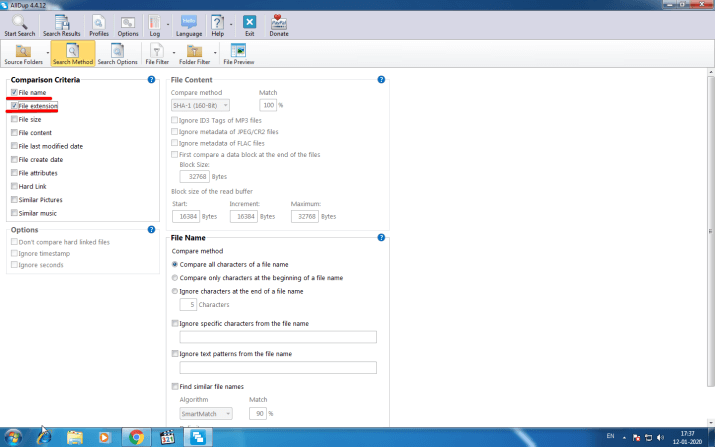Open the Log viewer icon
This screenshot has height=447, width=715.
(x=155, y=24)
